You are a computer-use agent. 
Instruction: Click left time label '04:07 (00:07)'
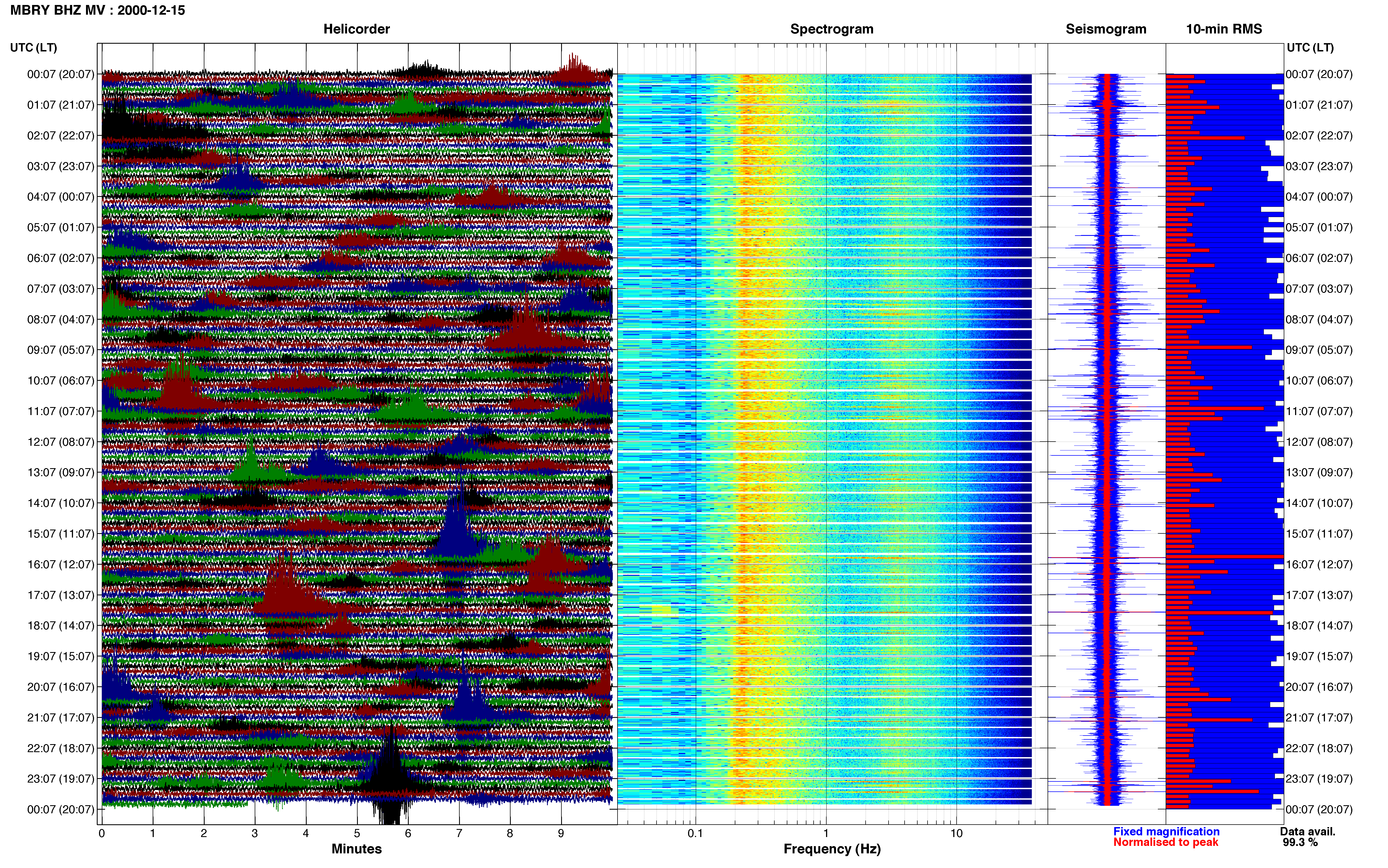[61, 196]
